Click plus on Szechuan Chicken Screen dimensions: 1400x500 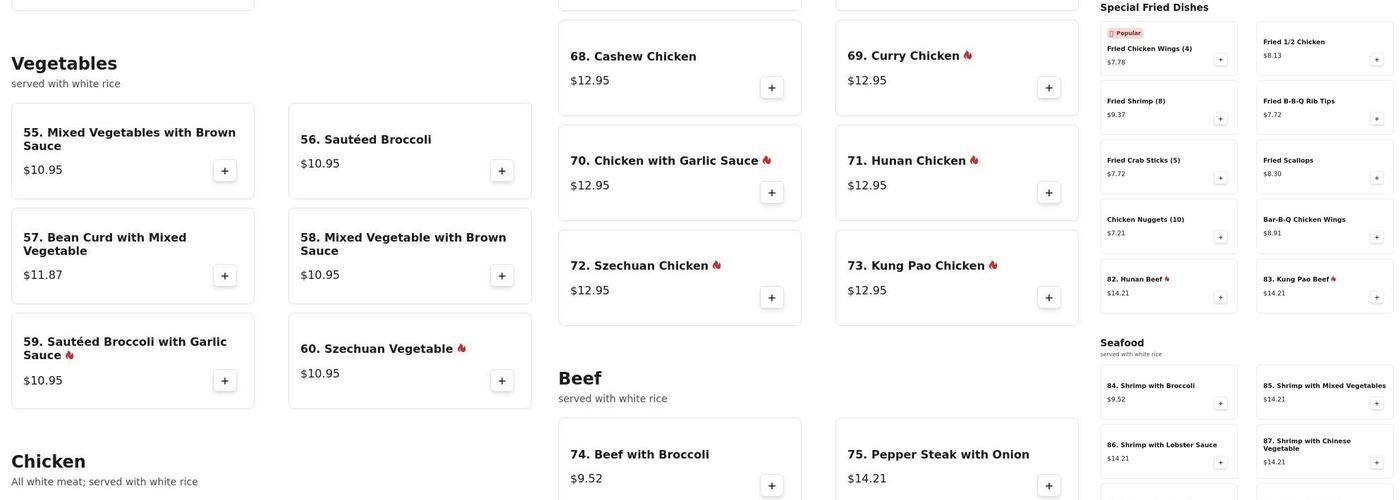(x=772, y=298)
